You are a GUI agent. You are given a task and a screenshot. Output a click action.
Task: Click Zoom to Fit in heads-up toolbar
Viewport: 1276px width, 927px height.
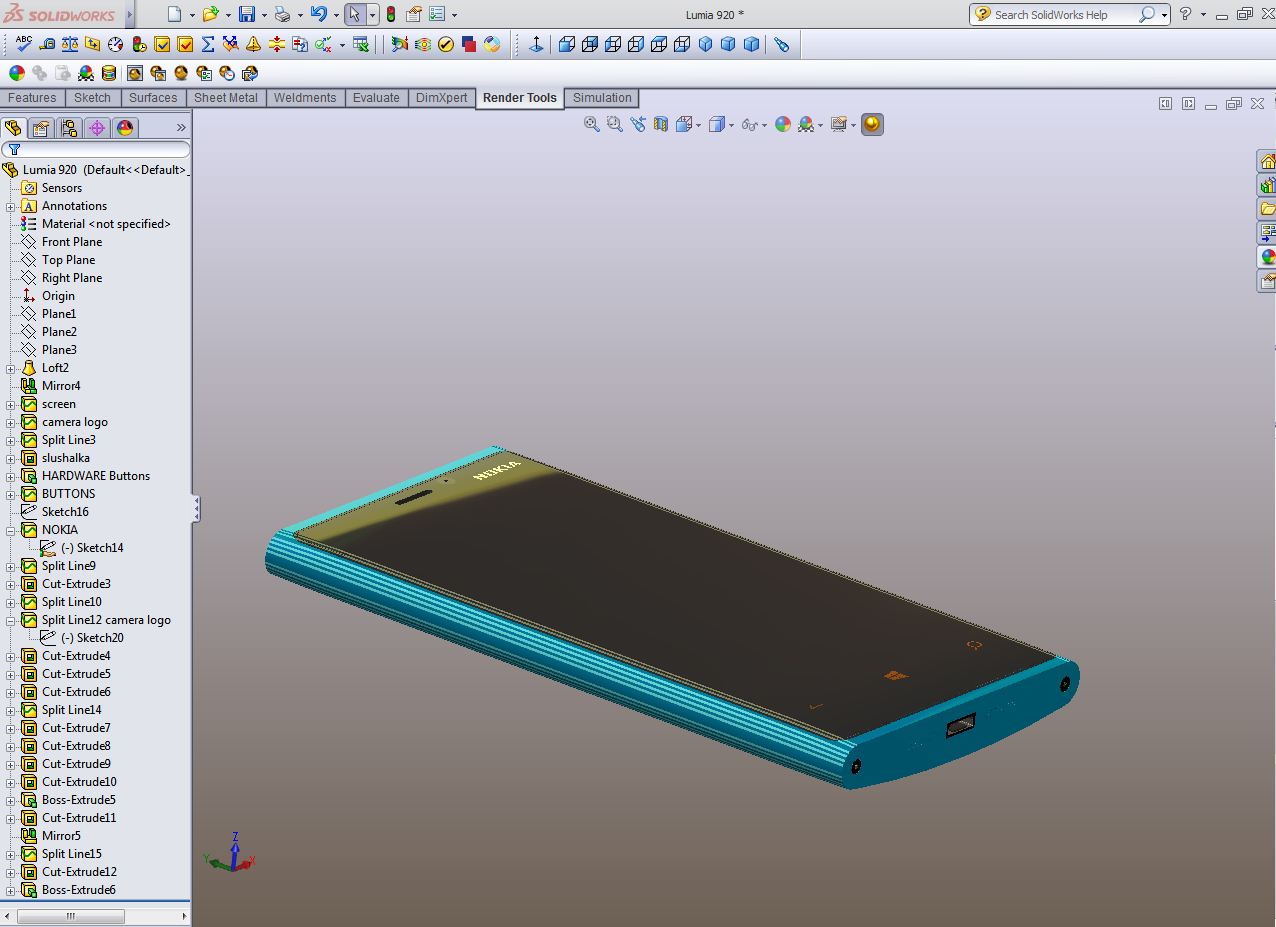(x=592, y=124)
